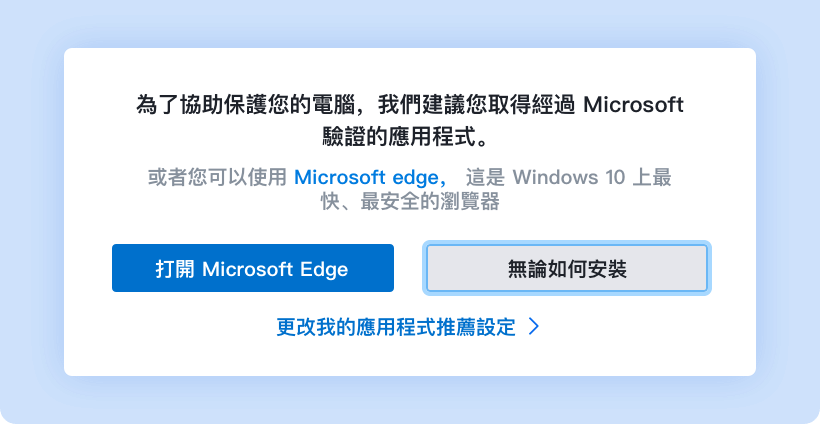Open the blue Microsoft edge hyperlink
This screenshot has height=424, width=820.
pyautogui.click(x=370, y=178)
